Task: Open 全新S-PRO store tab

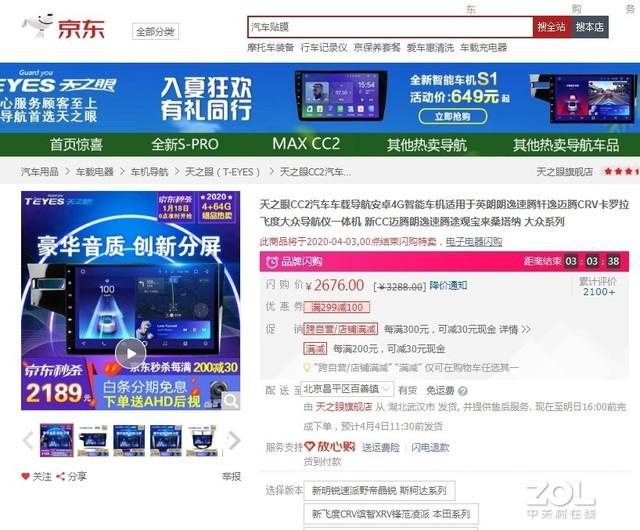Action: click(185, 145)
